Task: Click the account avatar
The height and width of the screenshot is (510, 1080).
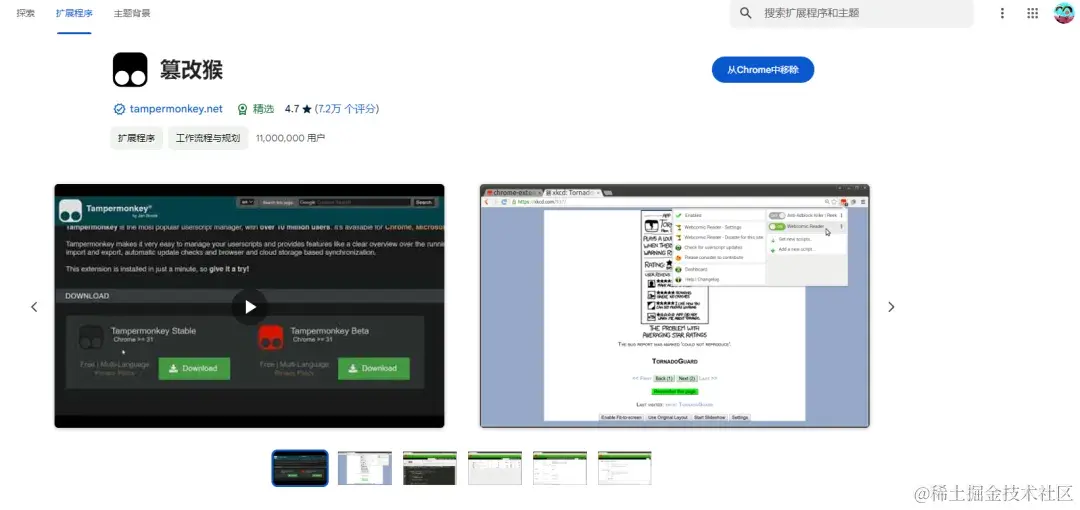Action: [1063, 13]
